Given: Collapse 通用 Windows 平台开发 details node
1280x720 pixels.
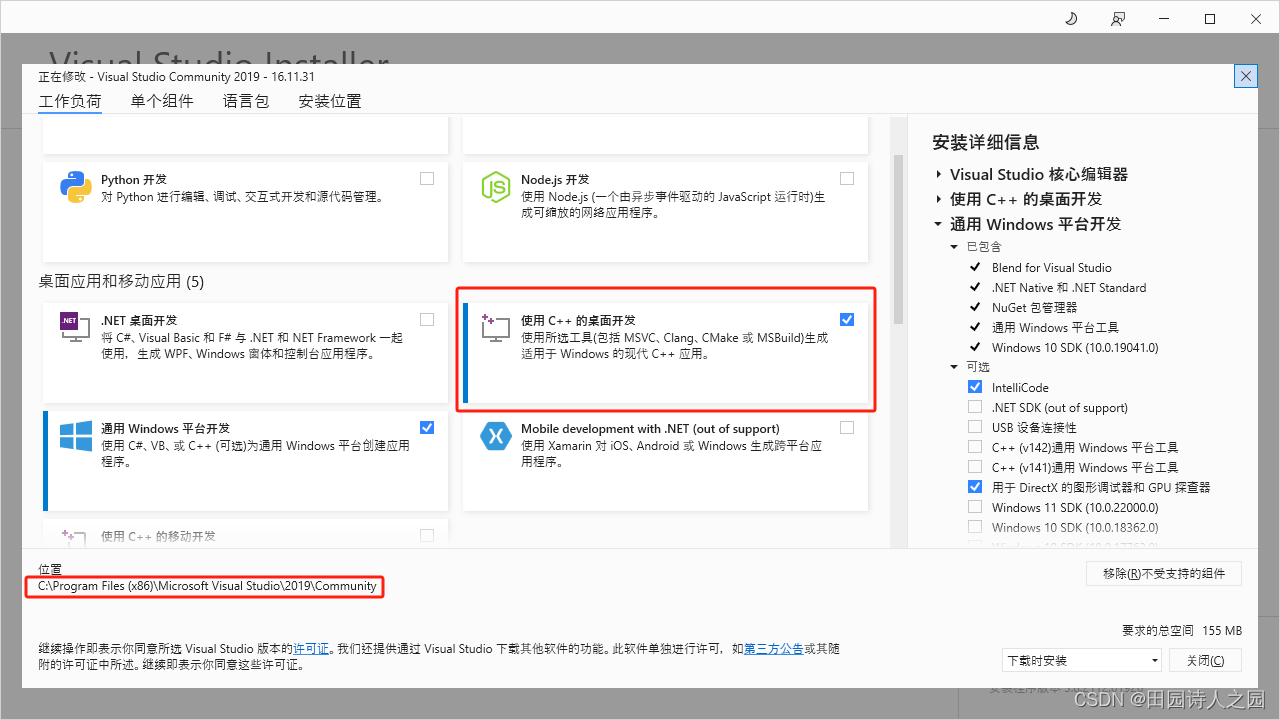Looking at the screenshot, I should pyautogui.click(x=939, y=224).
